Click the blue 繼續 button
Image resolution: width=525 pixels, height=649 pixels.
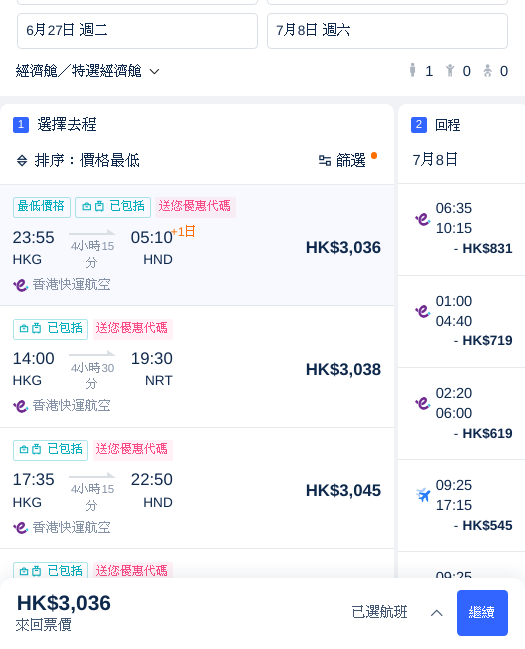(482, 613)
